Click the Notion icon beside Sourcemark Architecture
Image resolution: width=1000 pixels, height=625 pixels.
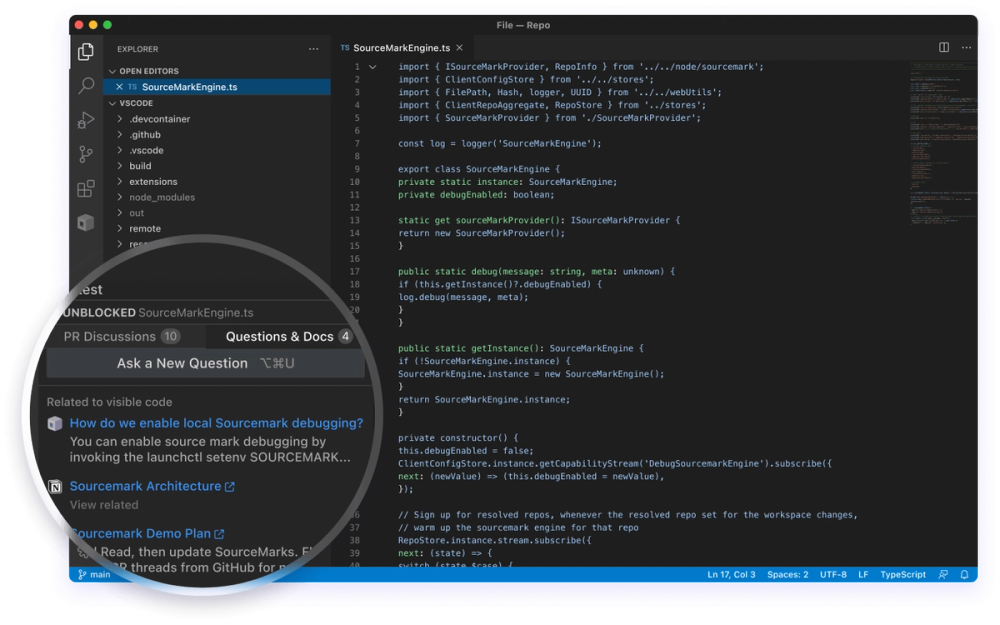[x=55, y=487]
